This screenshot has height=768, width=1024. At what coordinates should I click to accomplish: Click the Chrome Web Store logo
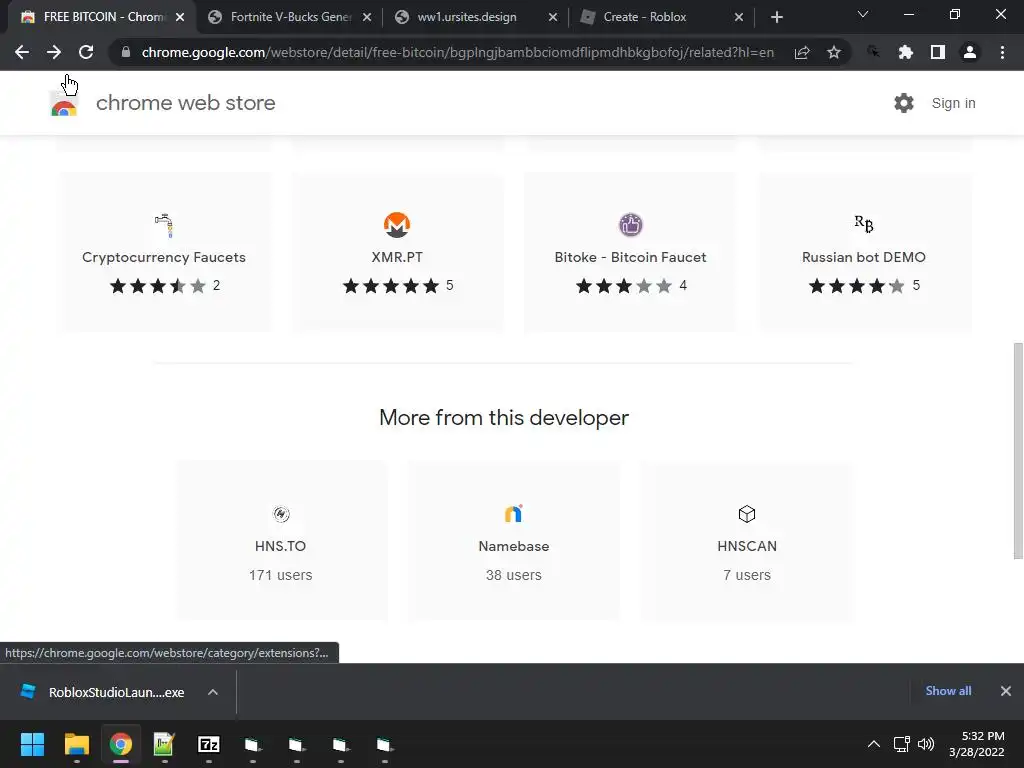[x=64, y=103]
